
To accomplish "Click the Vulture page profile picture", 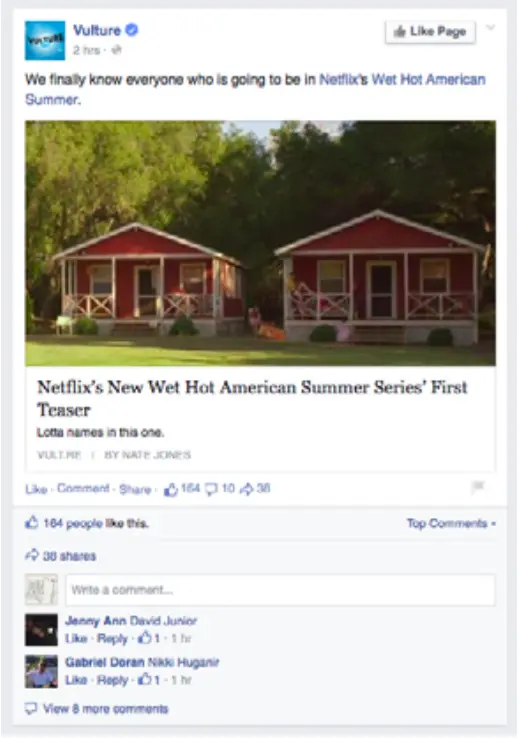I will [45, 40].
